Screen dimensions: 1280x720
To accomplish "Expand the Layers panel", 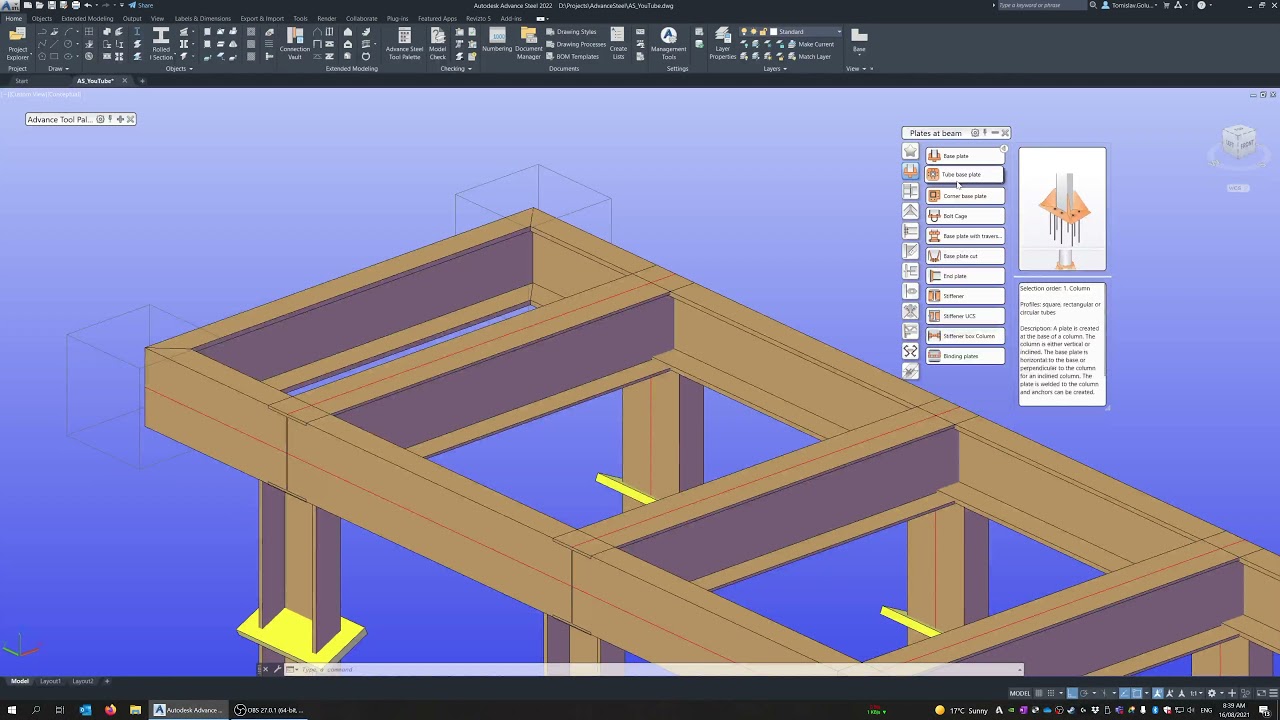I will click(x=775, y=69).
